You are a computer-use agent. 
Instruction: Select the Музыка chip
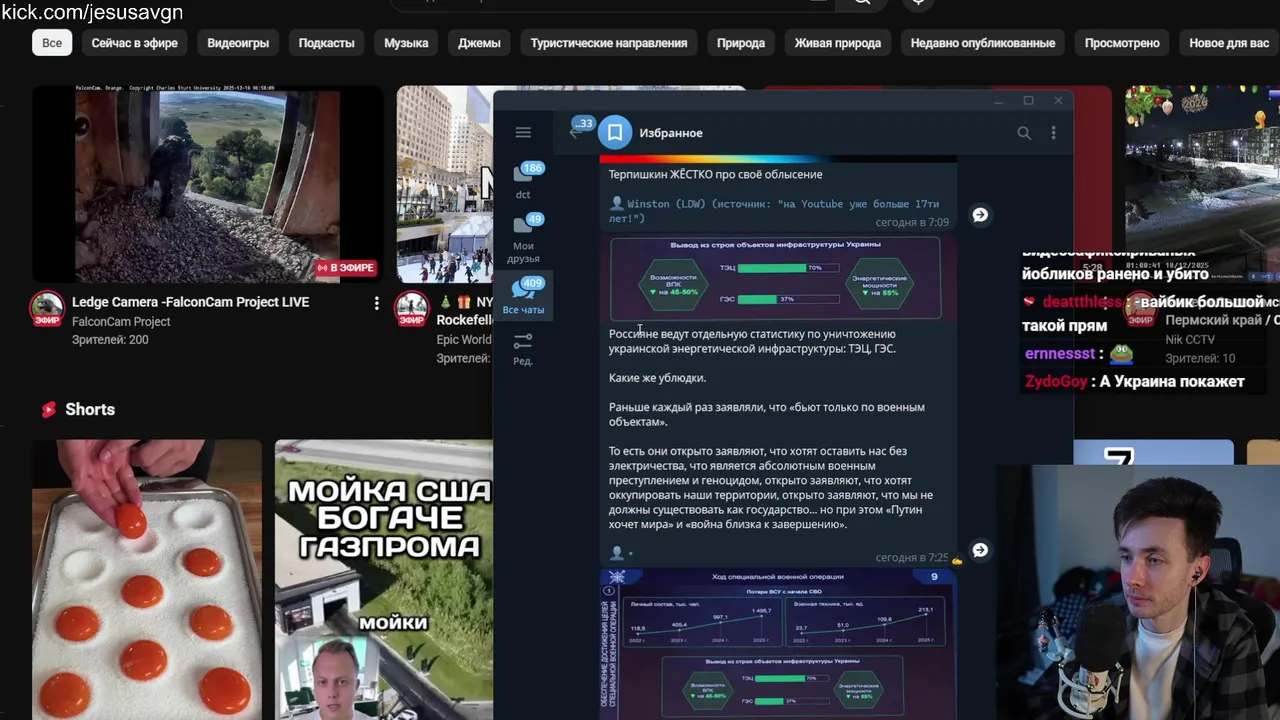point(406,43)
